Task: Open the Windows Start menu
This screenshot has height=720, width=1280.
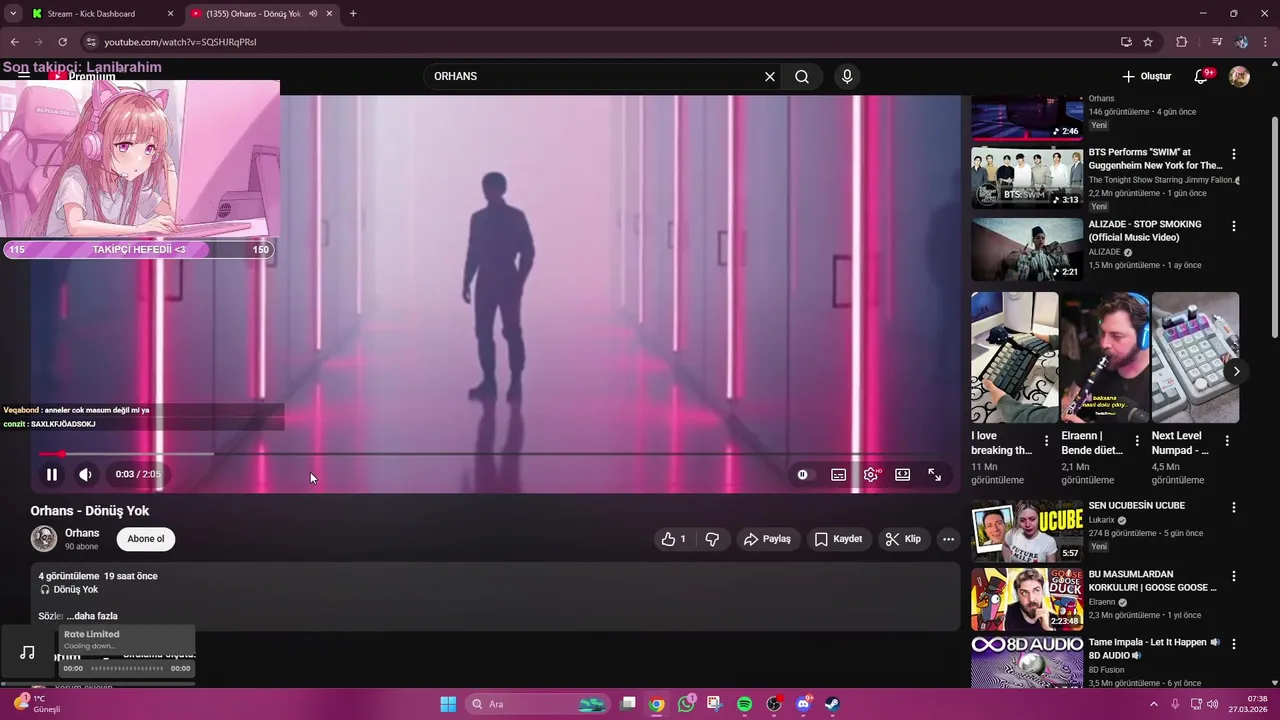Action: point(448,704)
